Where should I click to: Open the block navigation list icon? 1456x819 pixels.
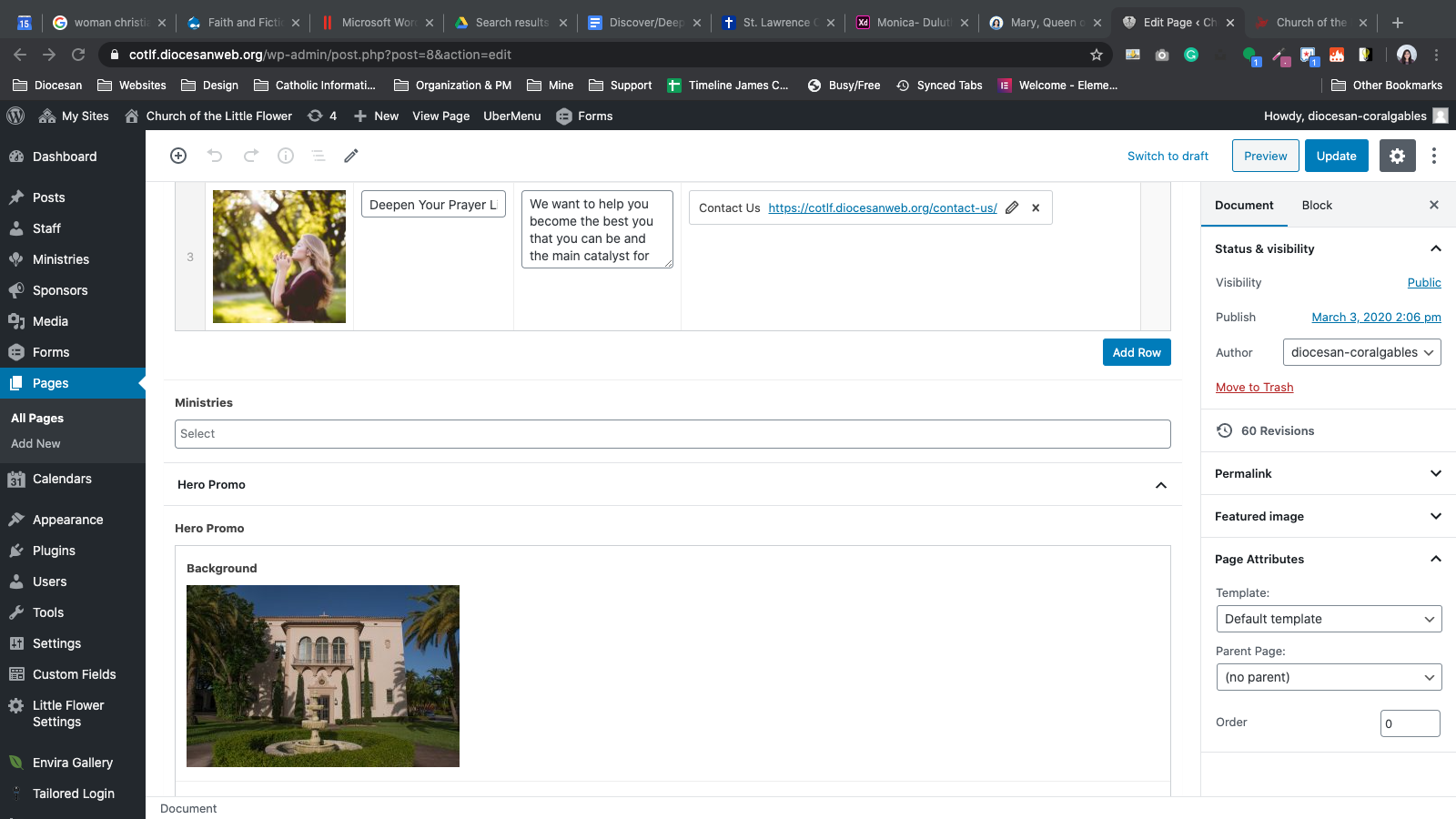[318, 156]
